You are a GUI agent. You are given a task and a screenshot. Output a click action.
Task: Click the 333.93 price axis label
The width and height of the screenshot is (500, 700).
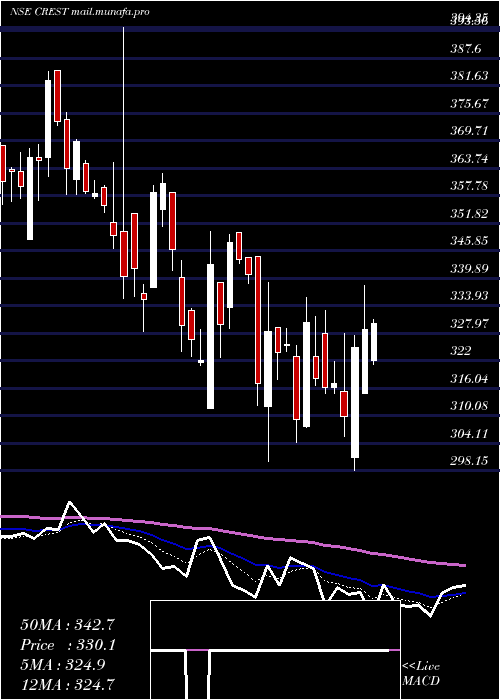(469, 296)
